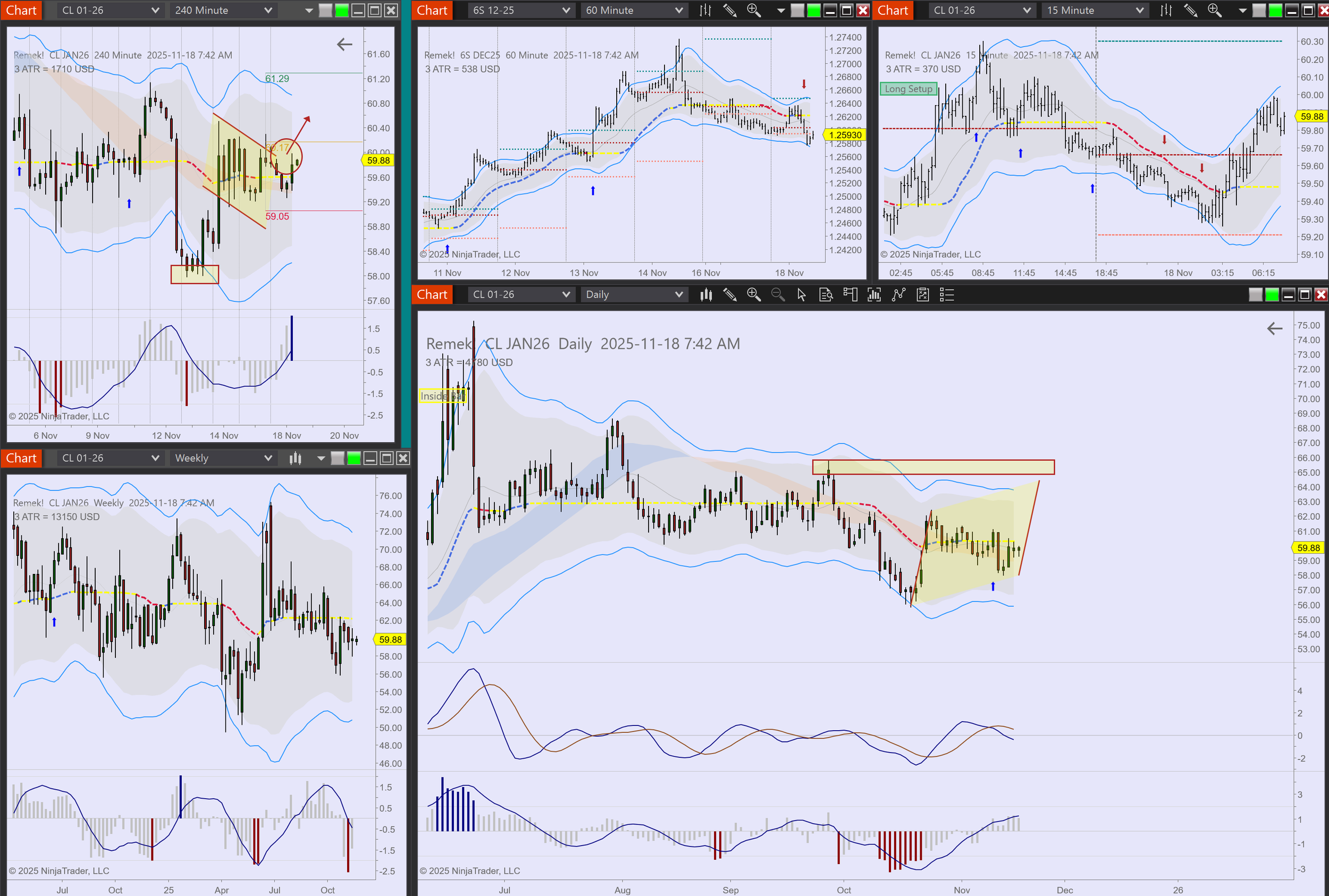Click back arrow on 240 Minute chart
Screen dimensions: 1329x896
[344, 44]
